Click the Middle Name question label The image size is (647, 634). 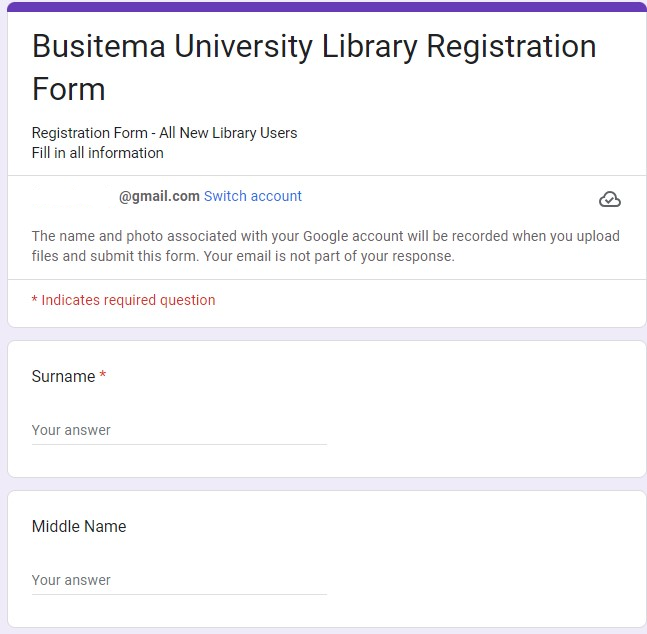tap(79, 527)
